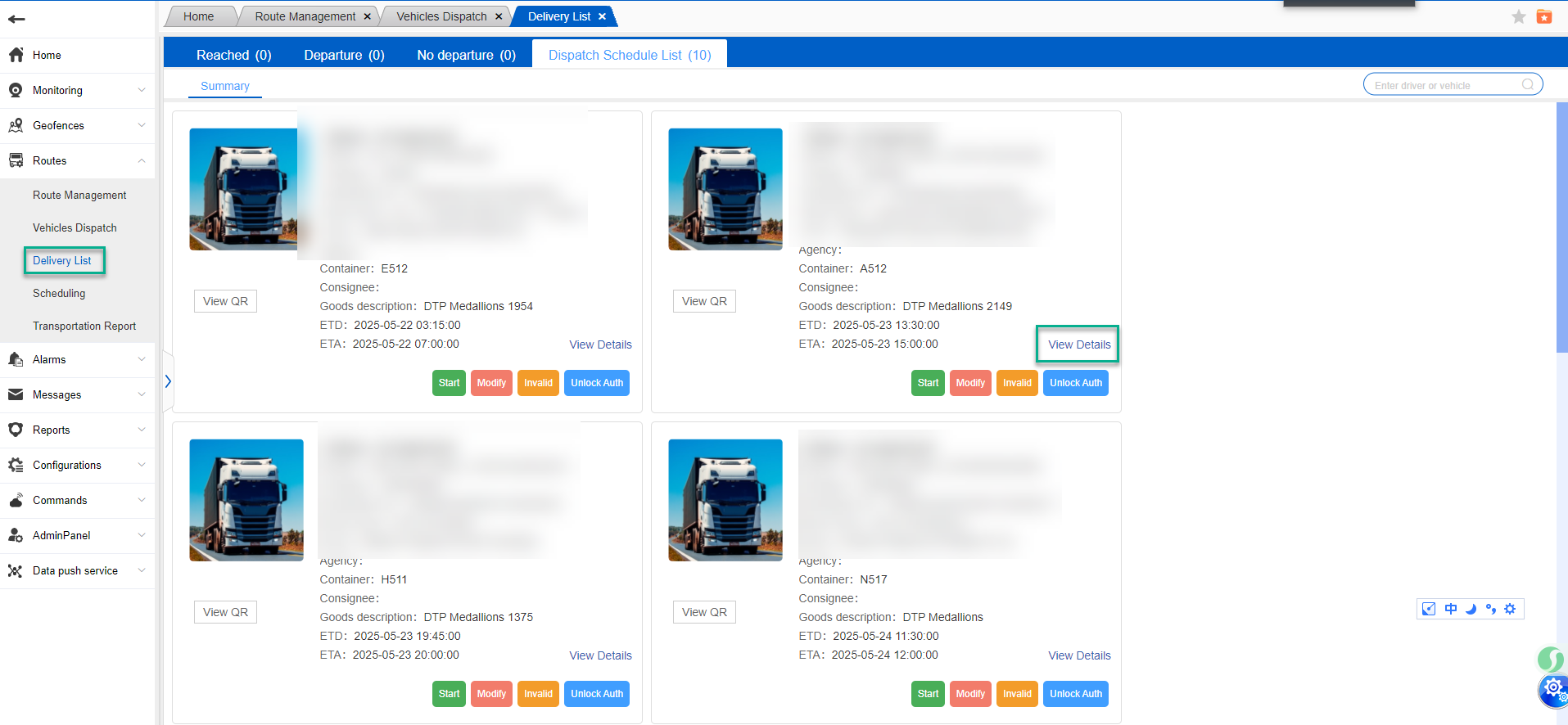The height and width of the screenshot is (725, 1568).
Task: Toggle the Chinese language icon in the floating toolbar
Action: click(1450, 609)
